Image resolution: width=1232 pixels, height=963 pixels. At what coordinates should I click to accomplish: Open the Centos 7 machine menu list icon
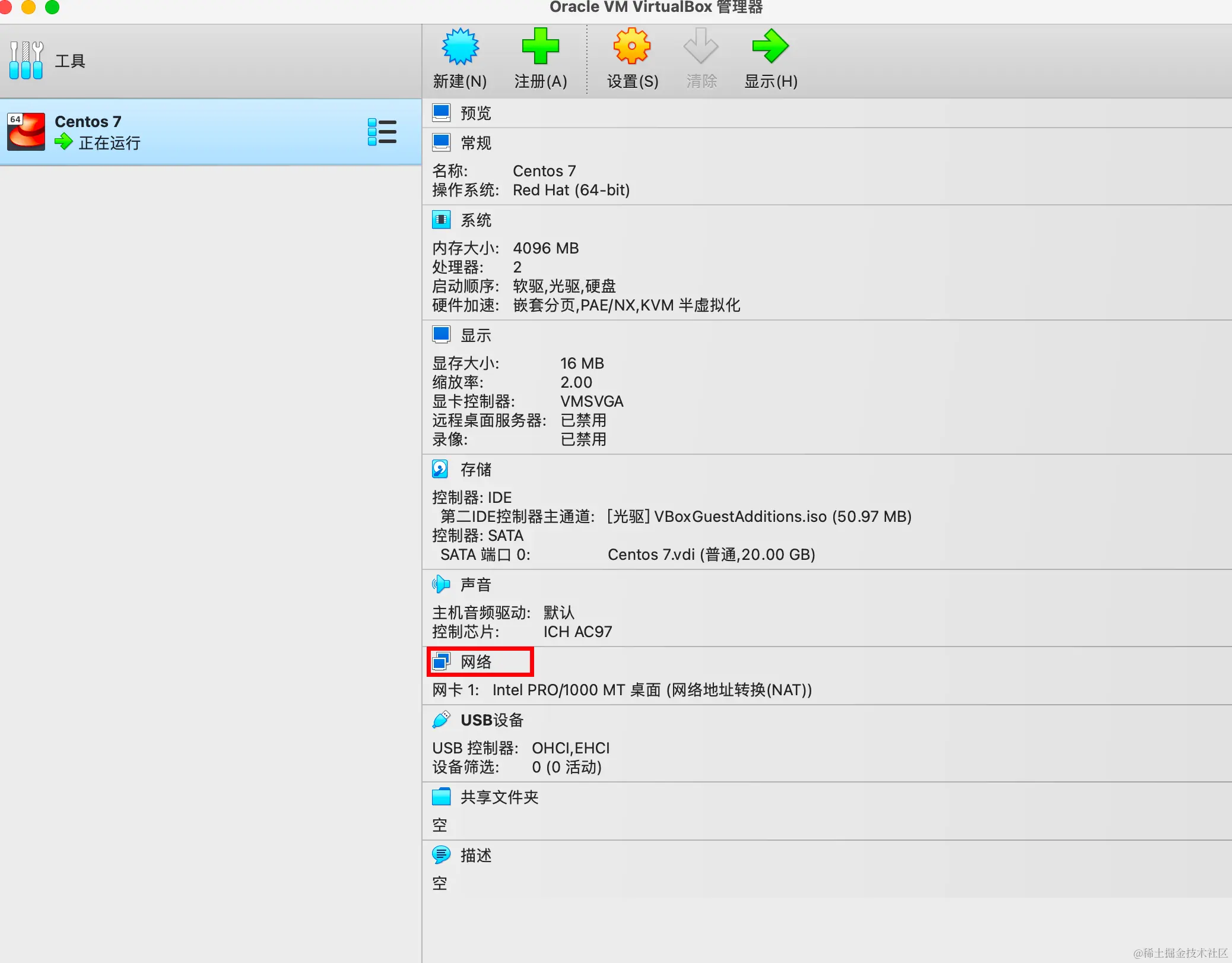pos(382,132)
